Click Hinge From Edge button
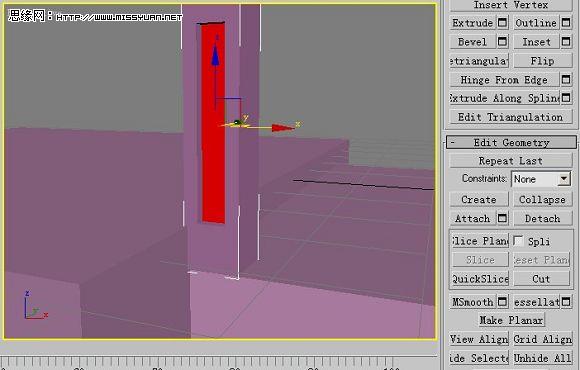Viewport: 580px width, 370px height. tap(505, 80)
